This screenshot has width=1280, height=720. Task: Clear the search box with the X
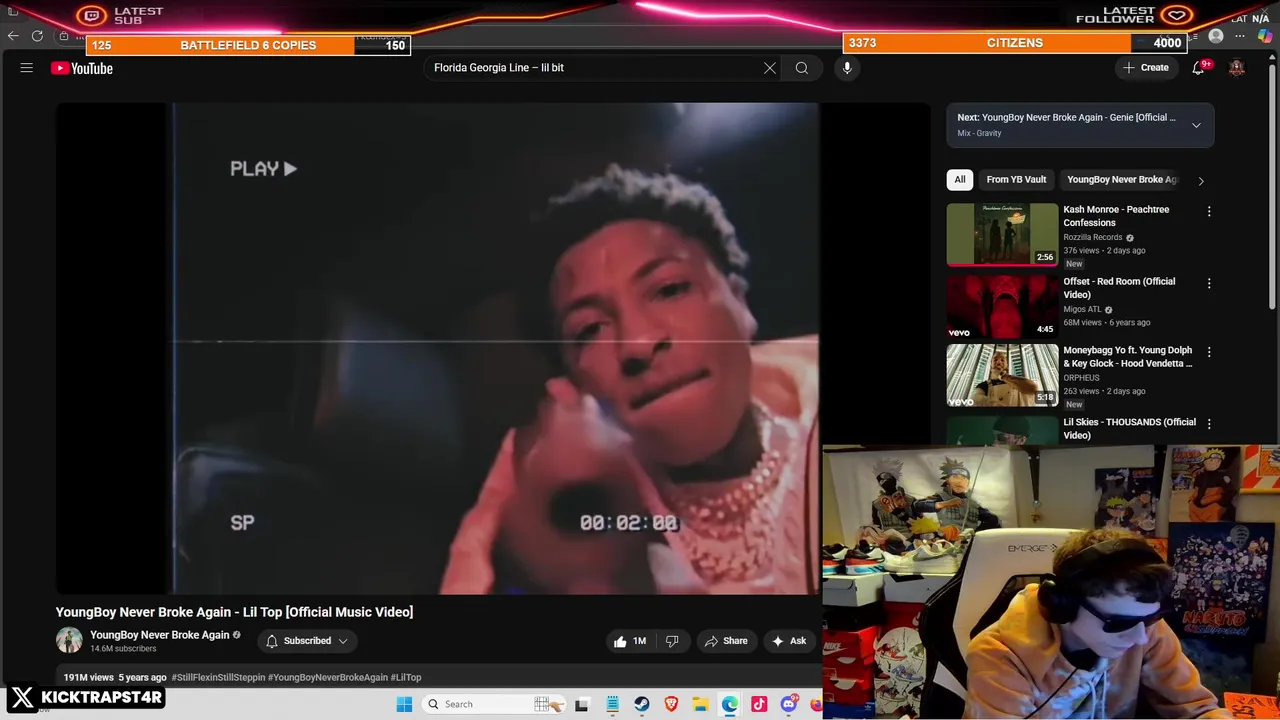point(770,68)
